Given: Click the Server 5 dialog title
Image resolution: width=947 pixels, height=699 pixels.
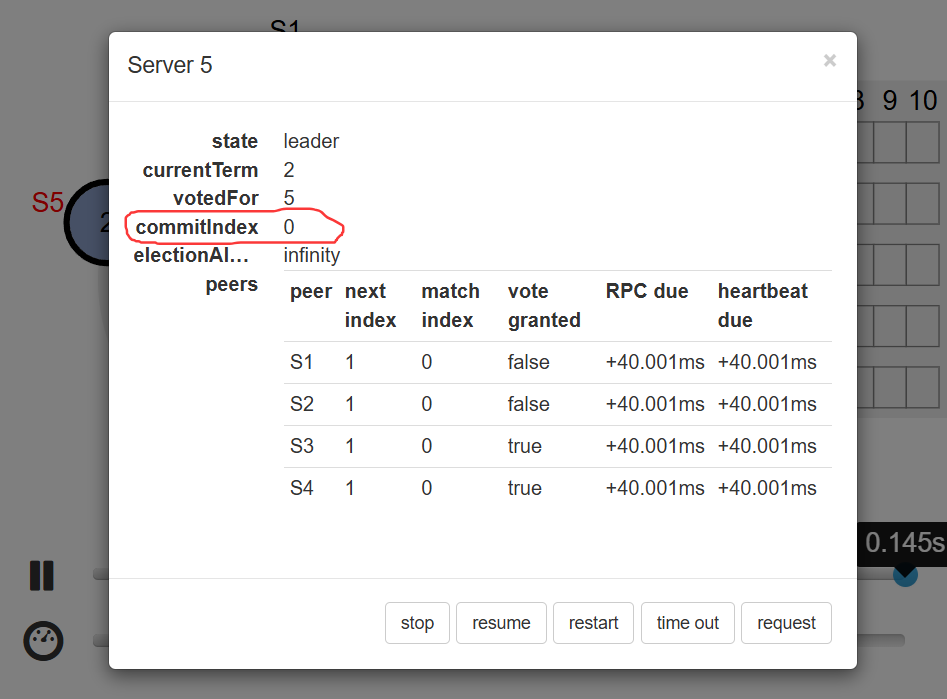Looking at the screenshot, I should point(170,65).
